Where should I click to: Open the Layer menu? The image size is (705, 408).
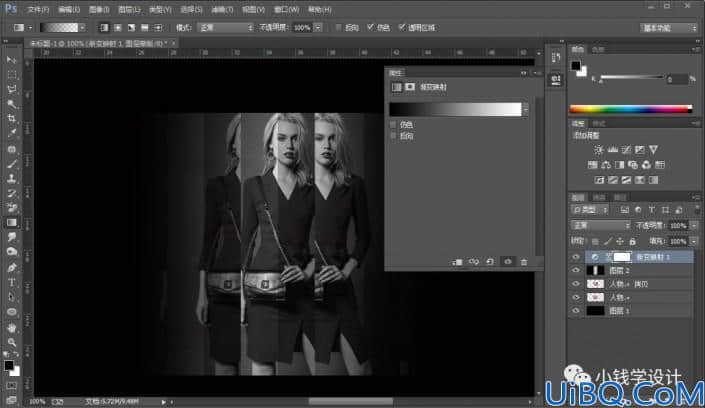click(129, 9)
